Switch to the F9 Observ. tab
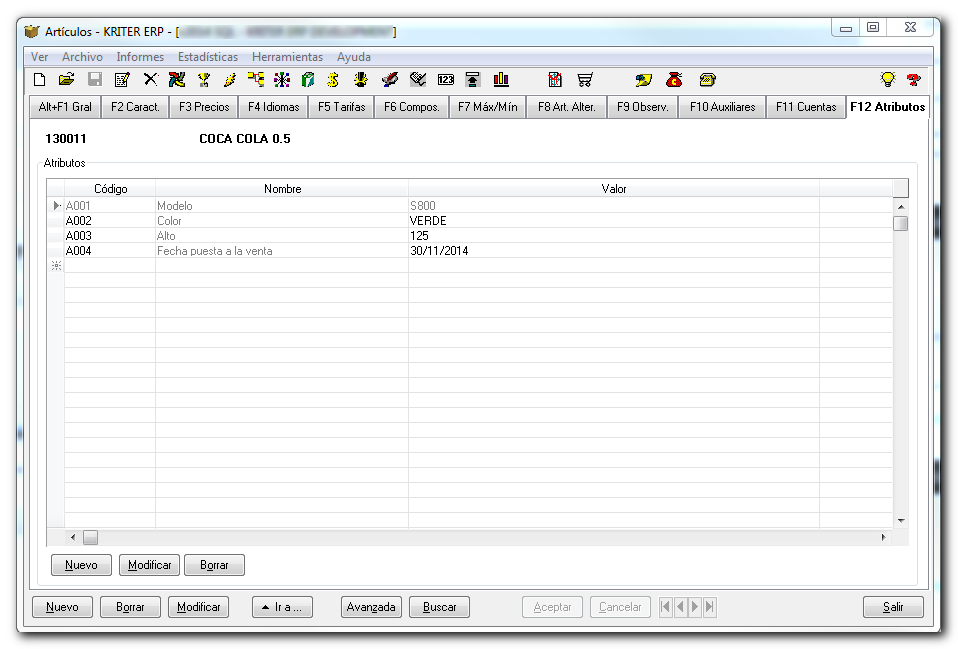958x649 pixels. [643, 107]
